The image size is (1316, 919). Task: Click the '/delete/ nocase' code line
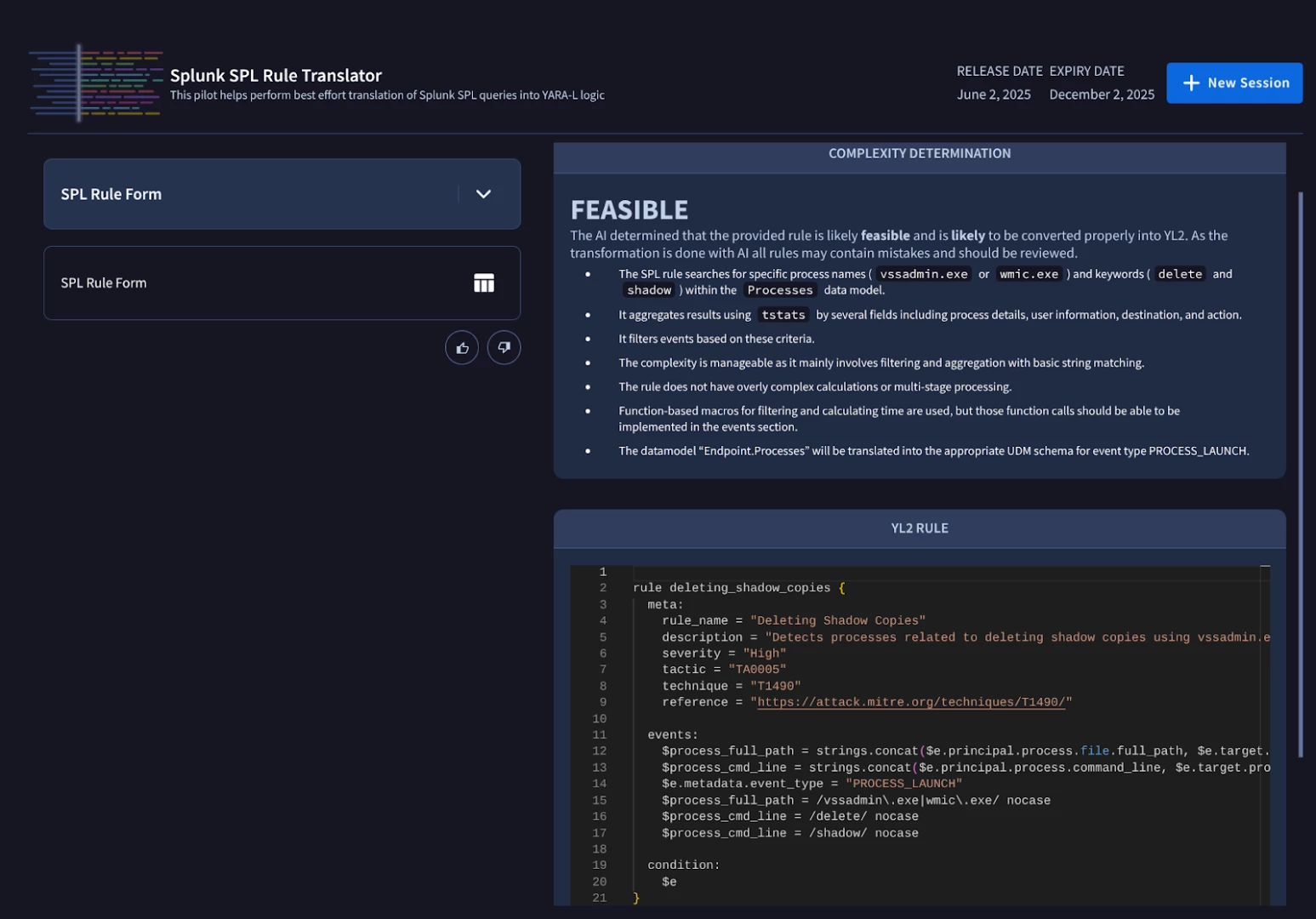click(x=790, y=817)
